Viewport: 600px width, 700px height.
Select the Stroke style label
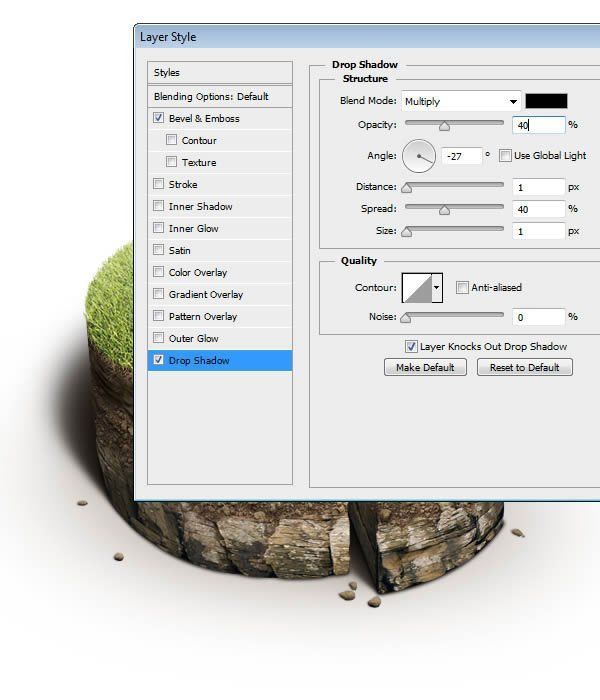183,184
